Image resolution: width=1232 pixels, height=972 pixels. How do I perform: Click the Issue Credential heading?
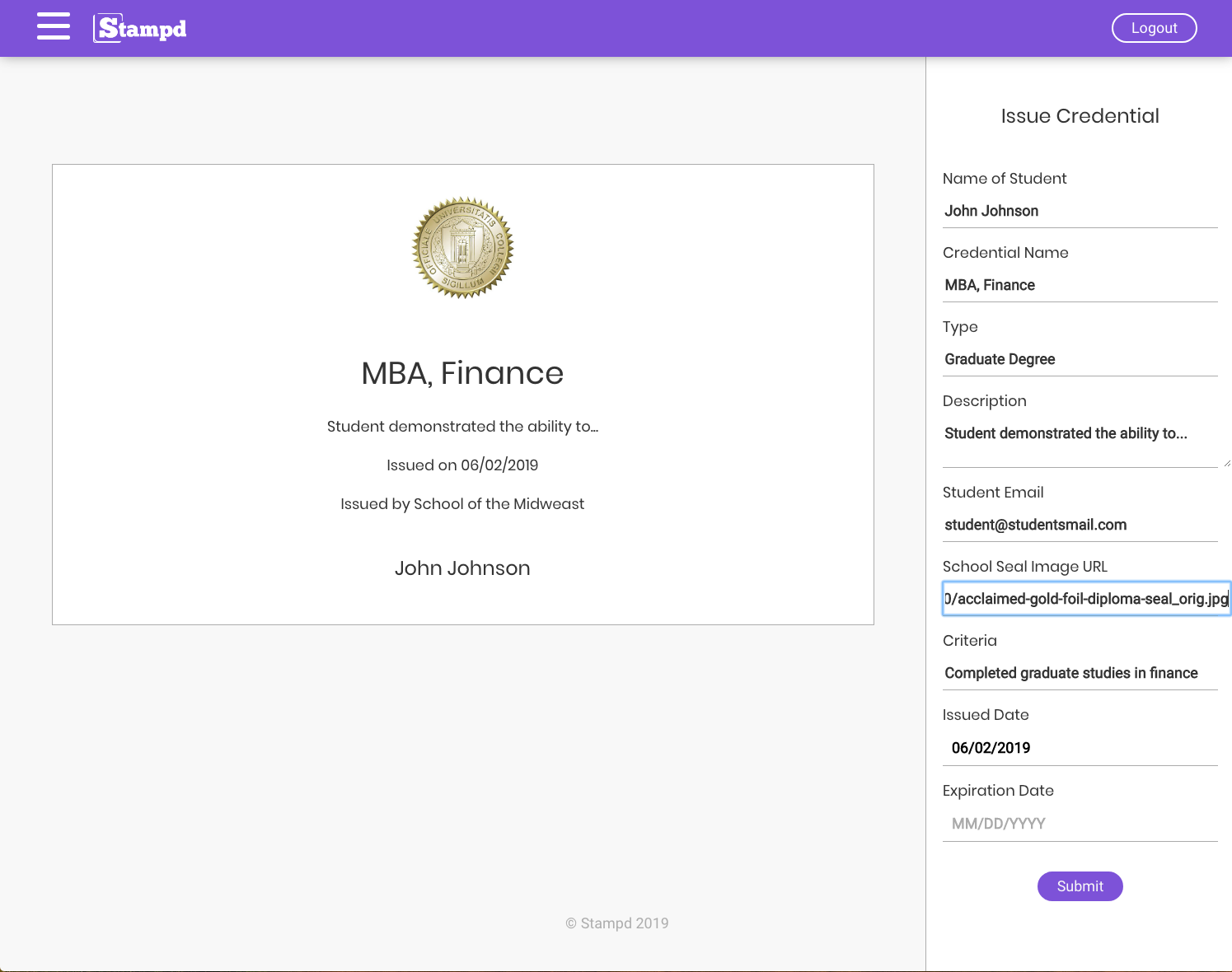pyautogui.click(x=1080, y=116)
